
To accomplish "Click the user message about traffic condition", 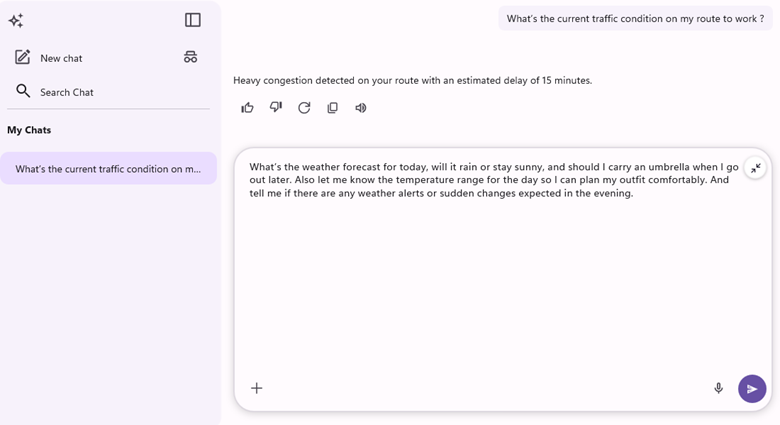I will click(635, 19).
